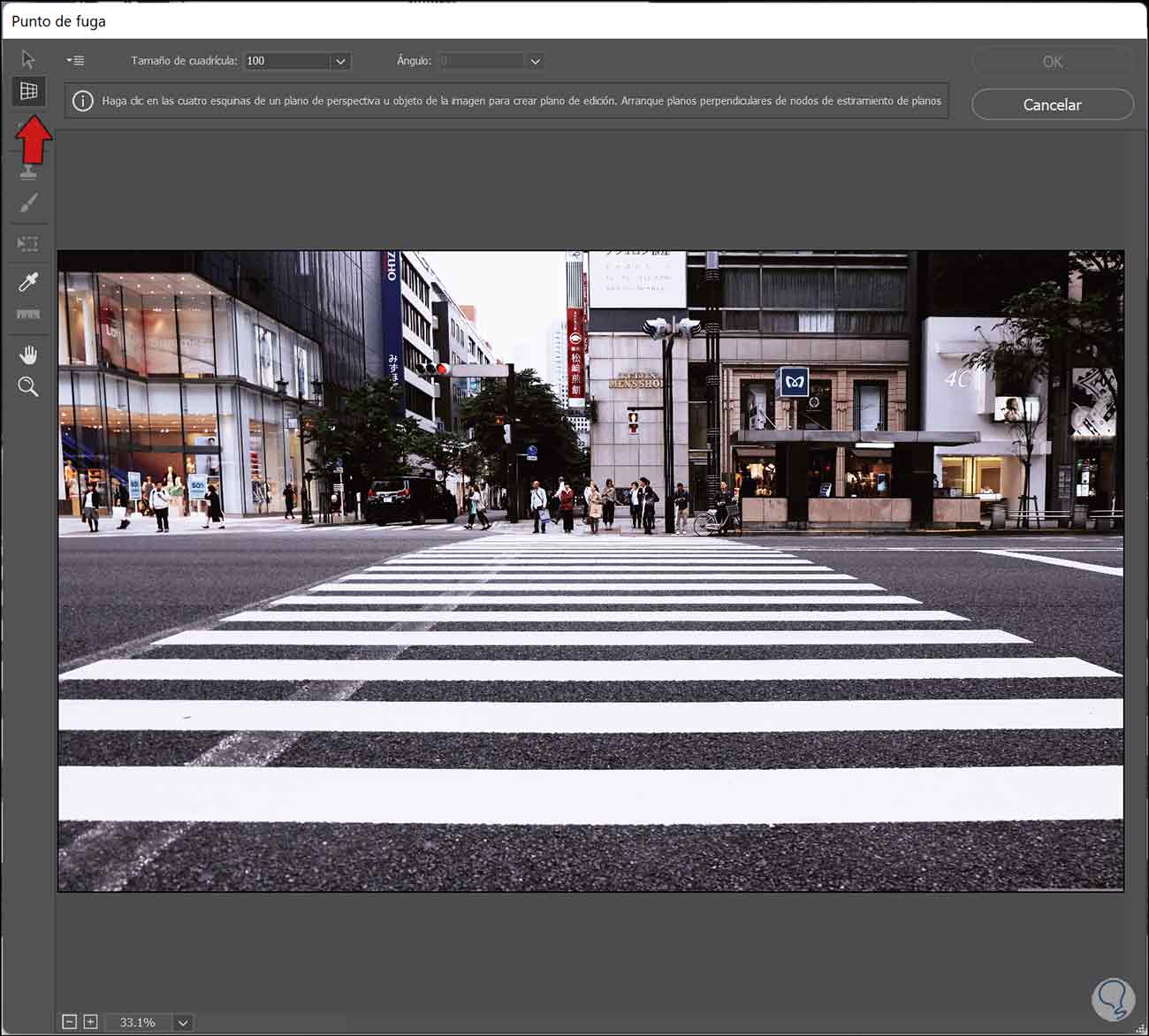Select the Zoom magnifier tool
This screenshot has height=1036, width=1149.
click(28, 386)
